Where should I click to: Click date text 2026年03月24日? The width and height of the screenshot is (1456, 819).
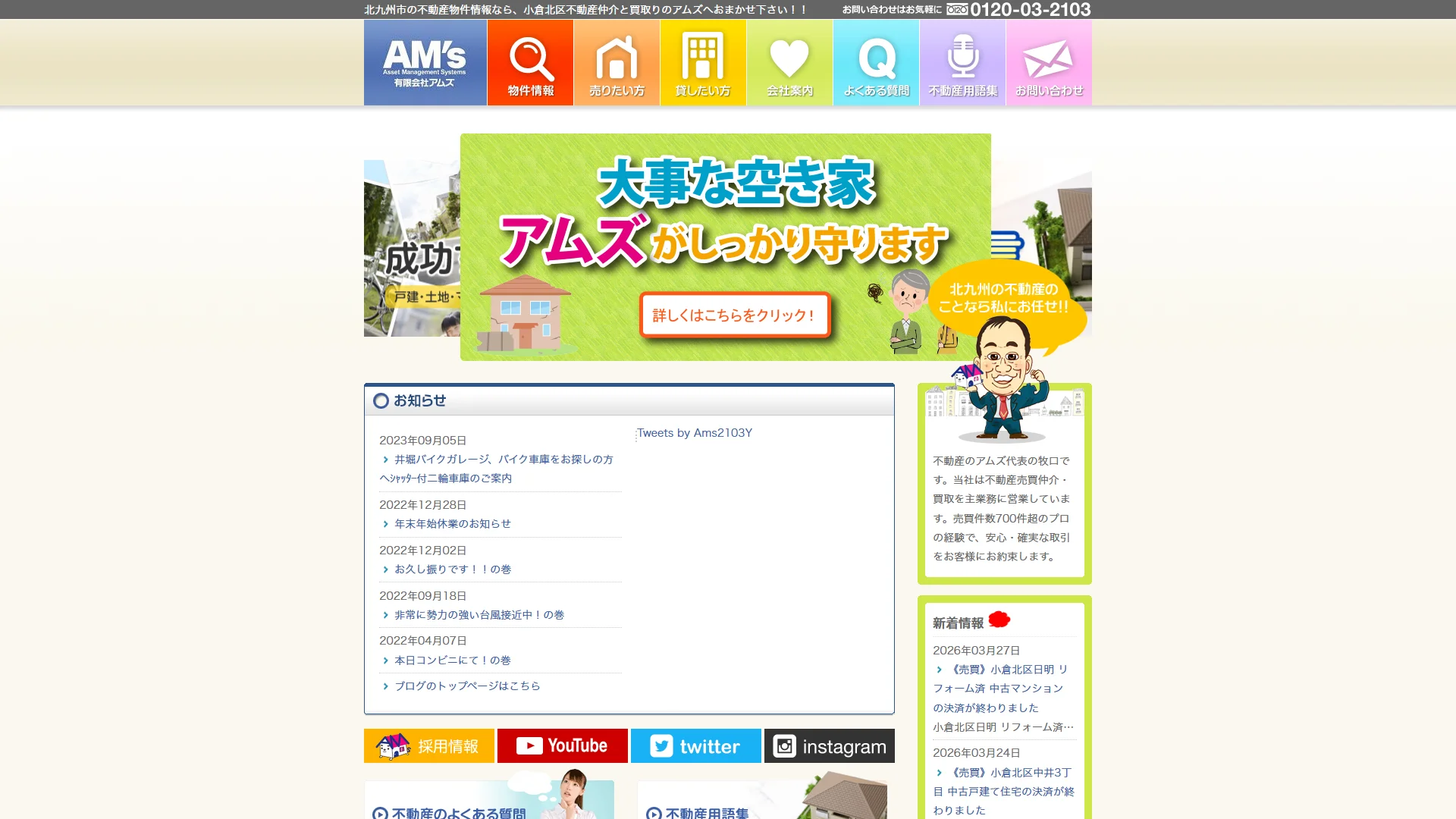coord(976,753)
